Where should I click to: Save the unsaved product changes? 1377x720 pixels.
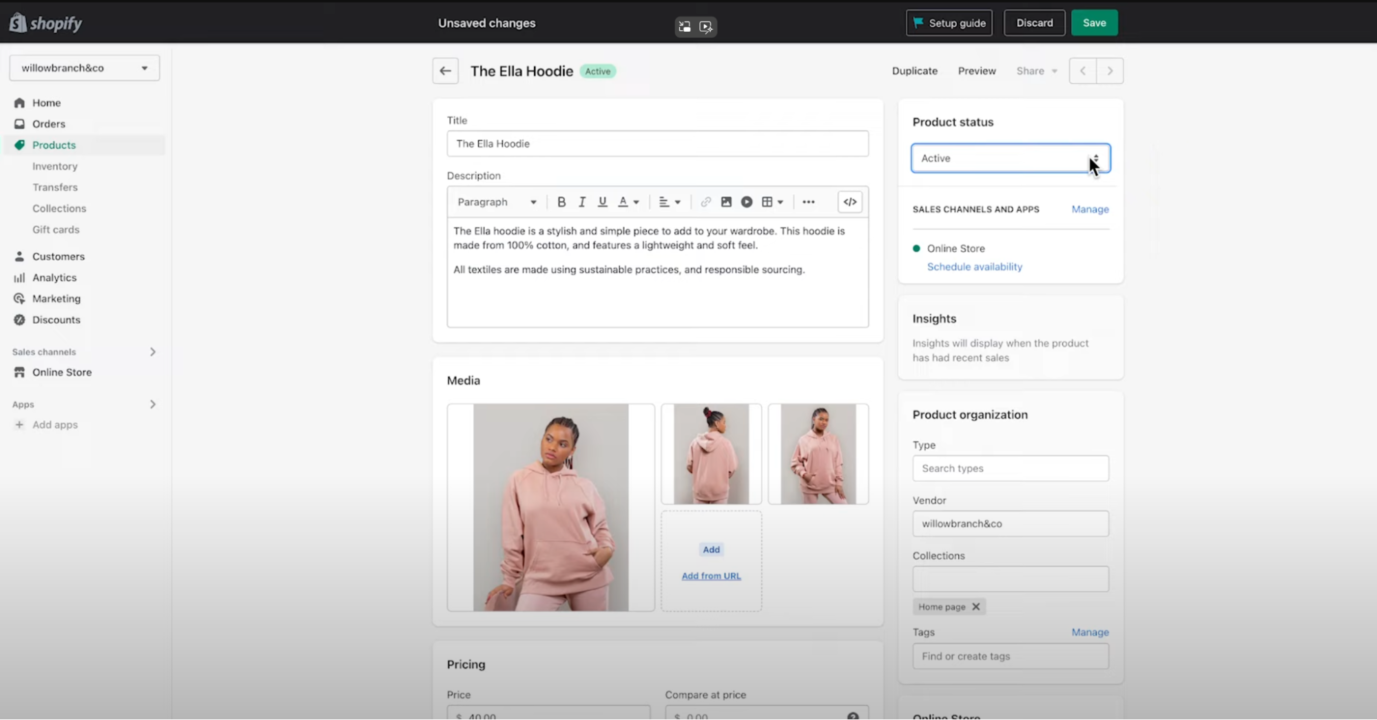[x=1094, y=21]
